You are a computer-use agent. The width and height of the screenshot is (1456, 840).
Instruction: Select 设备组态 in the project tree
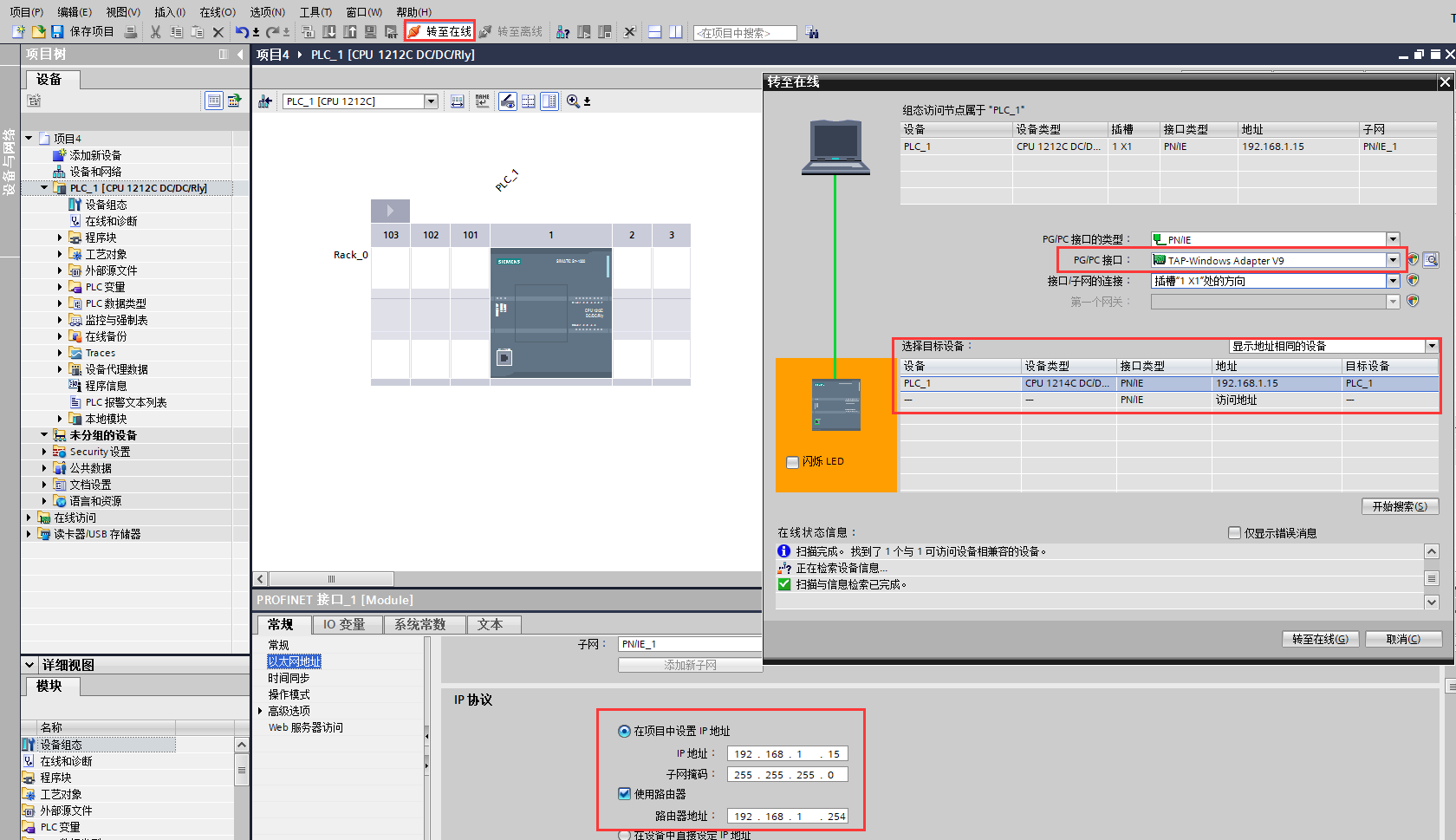point(106,205)
